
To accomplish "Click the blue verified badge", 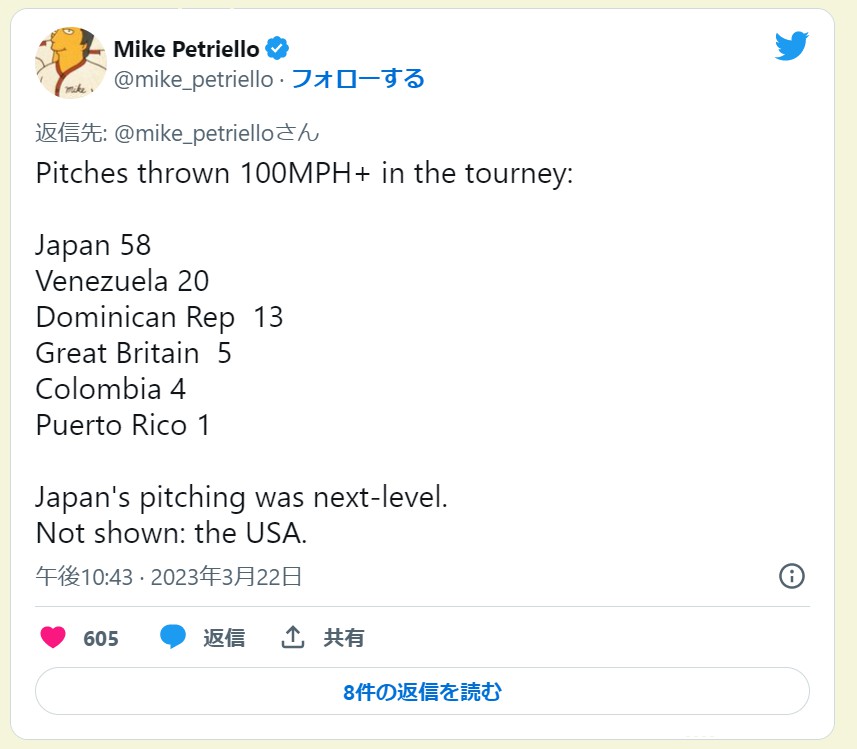I will [277, 49].
